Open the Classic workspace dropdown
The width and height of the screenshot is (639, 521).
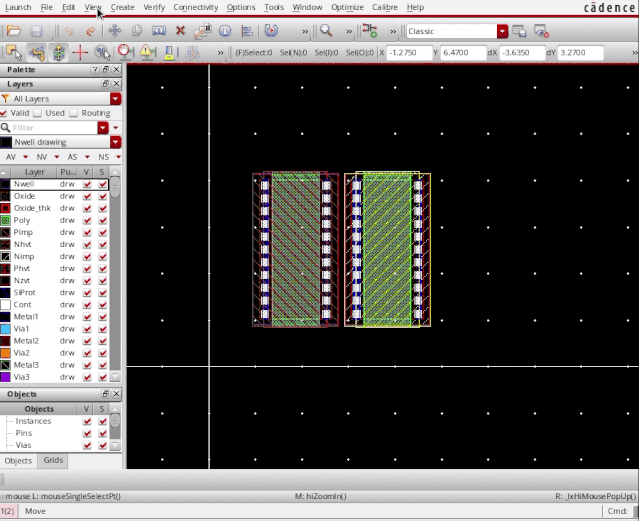[x=503, y=31]
